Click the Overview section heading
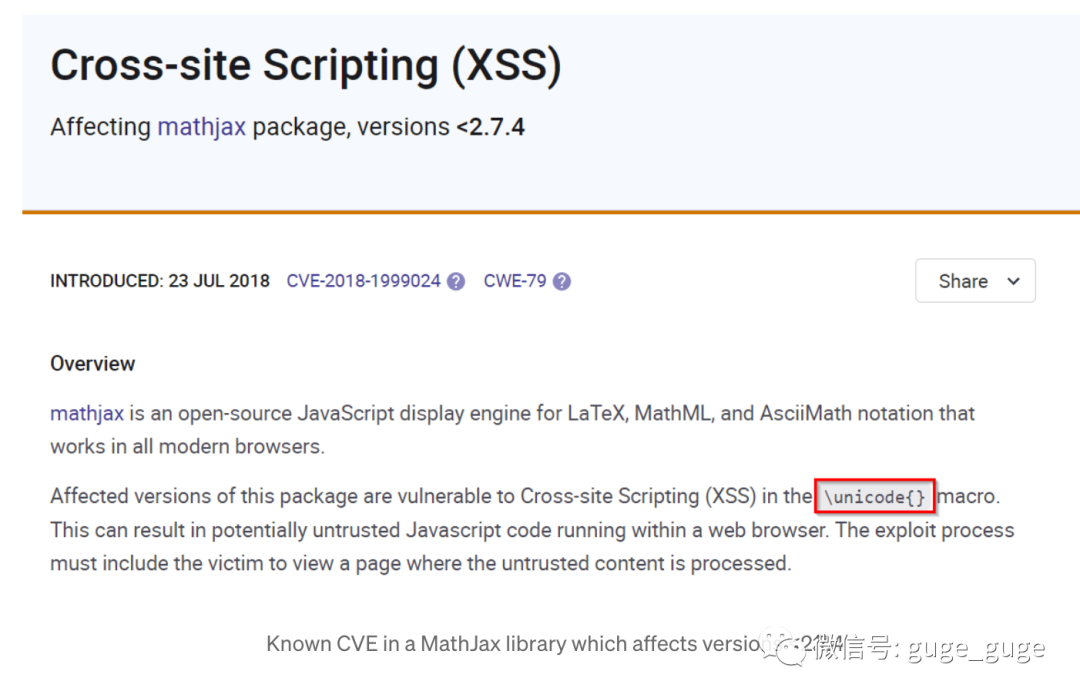This screenshot has width=1080, height=698. tap(92, 363)
